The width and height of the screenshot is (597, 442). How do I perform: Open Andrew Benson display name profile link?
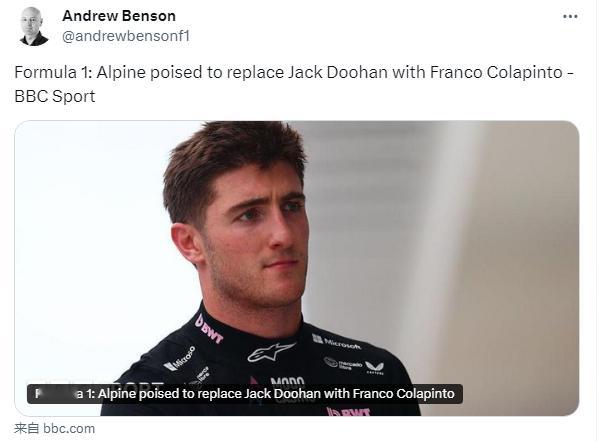(x=119, y=16)
